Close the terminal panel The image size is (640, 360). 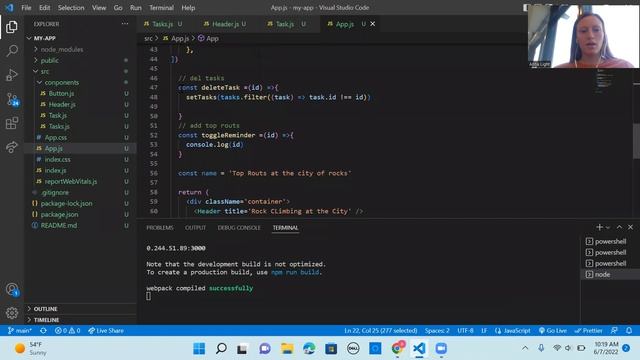[630, 227]
